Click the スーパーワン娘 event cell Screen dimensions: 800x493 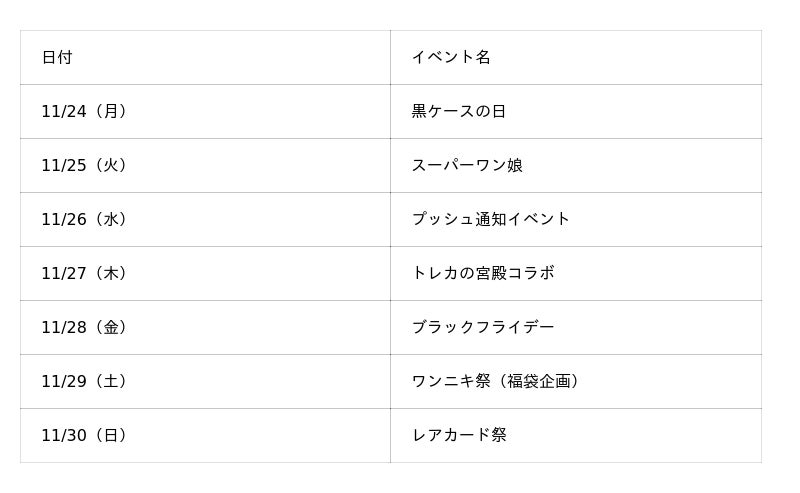point(467,166)
